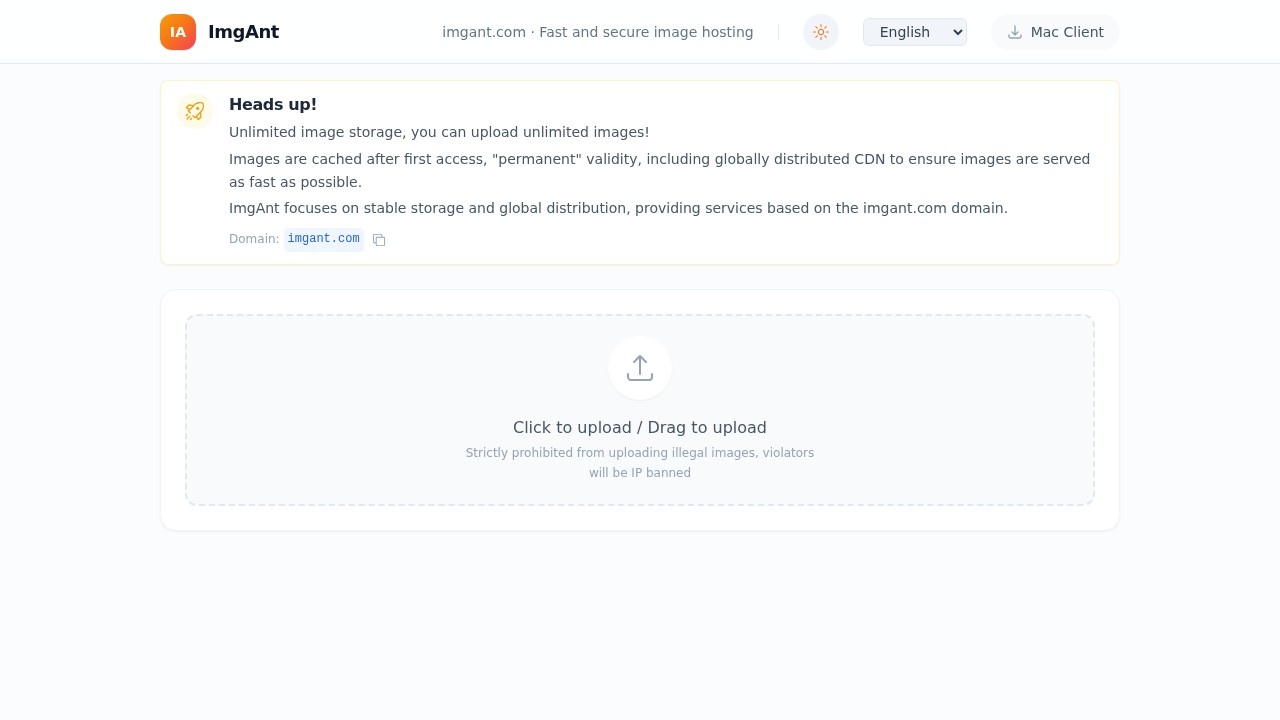The height and width of the screenshot is (720, 1280).
Task: Click the language selector chevron arrow
Action: point(958,32)
